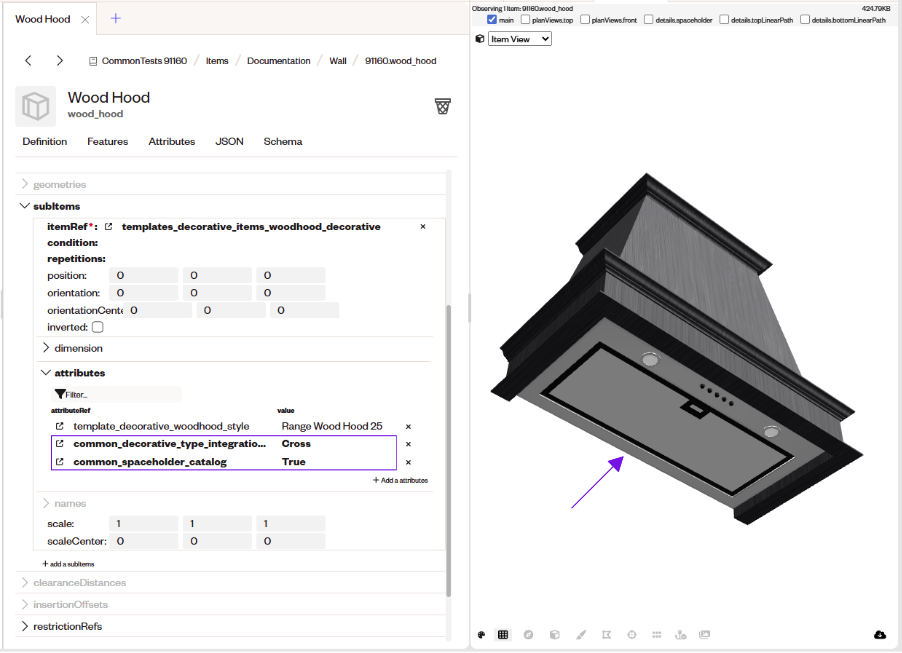Click the cube icon in bottom viewer toolbar
Viewport: 902px width, 653px height.
click(x=555, y=635)
